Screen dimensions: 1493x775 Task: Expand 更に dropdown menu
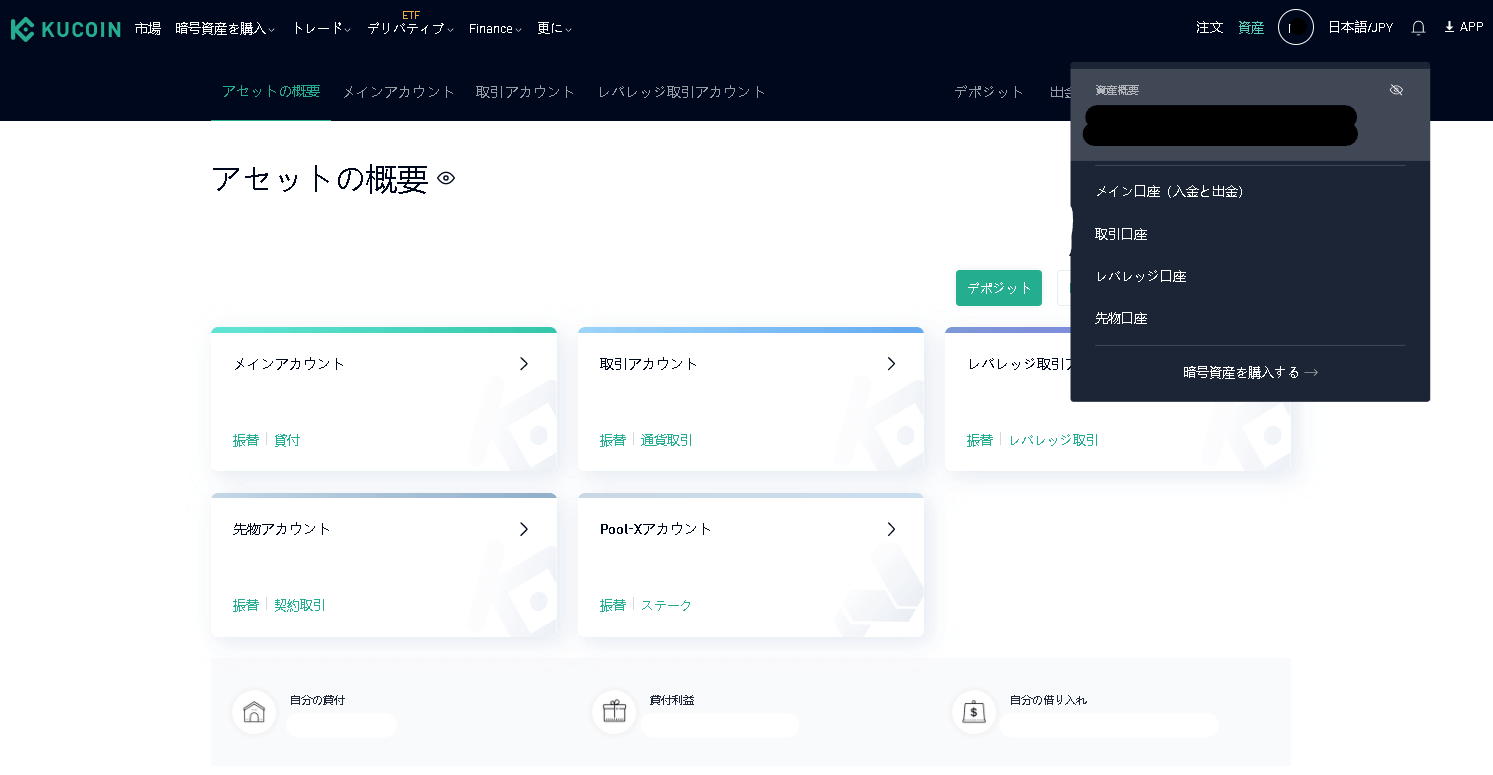554,28
